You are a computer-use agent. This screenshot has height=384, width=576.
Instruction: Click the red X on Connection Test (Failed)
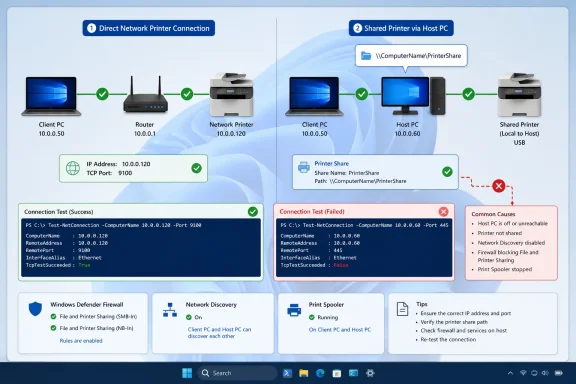(x=443, y=212)
